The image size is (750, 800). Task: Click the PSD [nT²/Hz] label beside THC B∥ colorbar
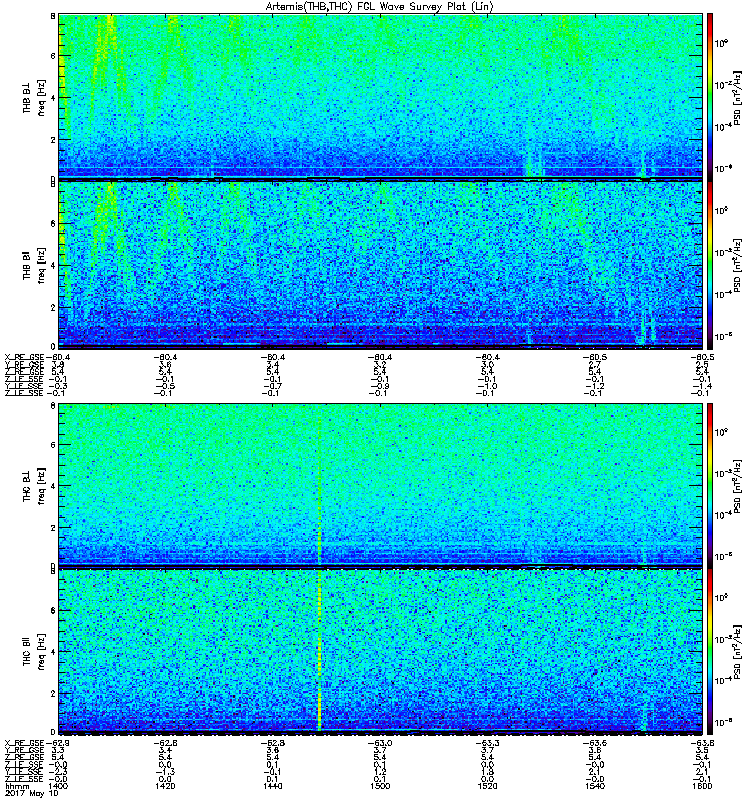738,652
